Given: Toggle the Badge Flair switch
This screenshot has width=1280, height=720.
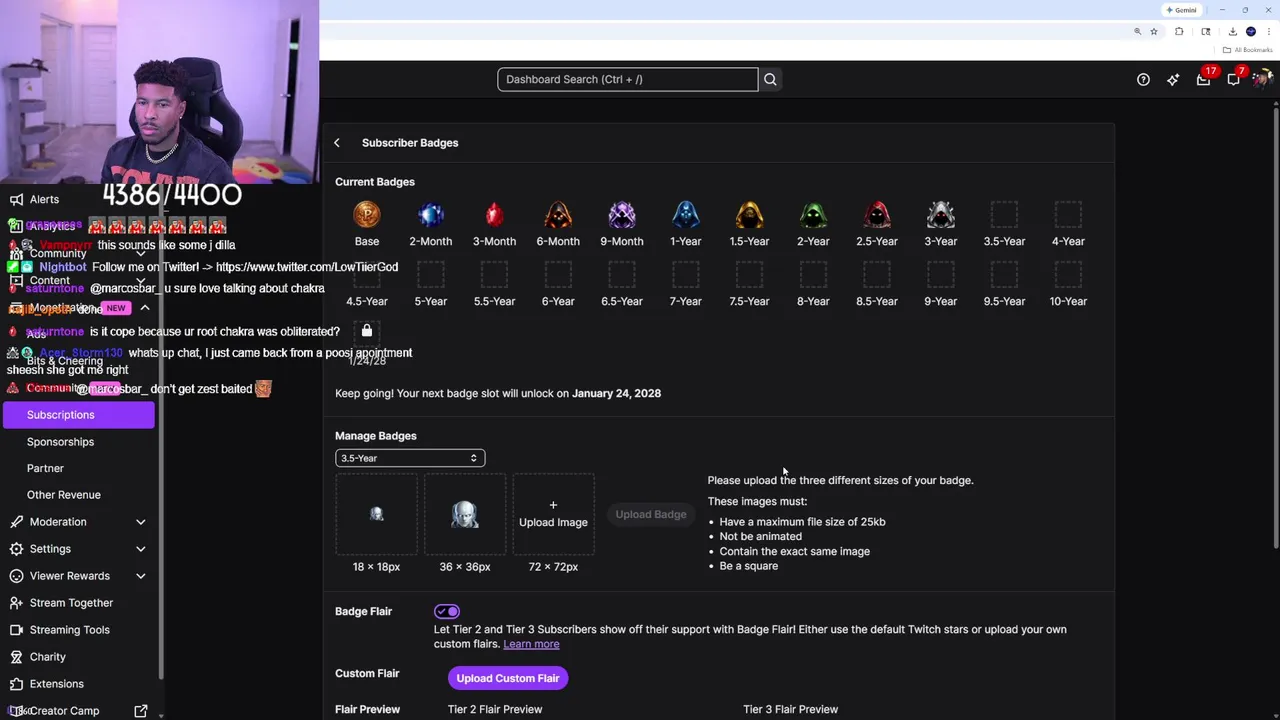Looking at the screenshot, I should (x=447, y=611).
